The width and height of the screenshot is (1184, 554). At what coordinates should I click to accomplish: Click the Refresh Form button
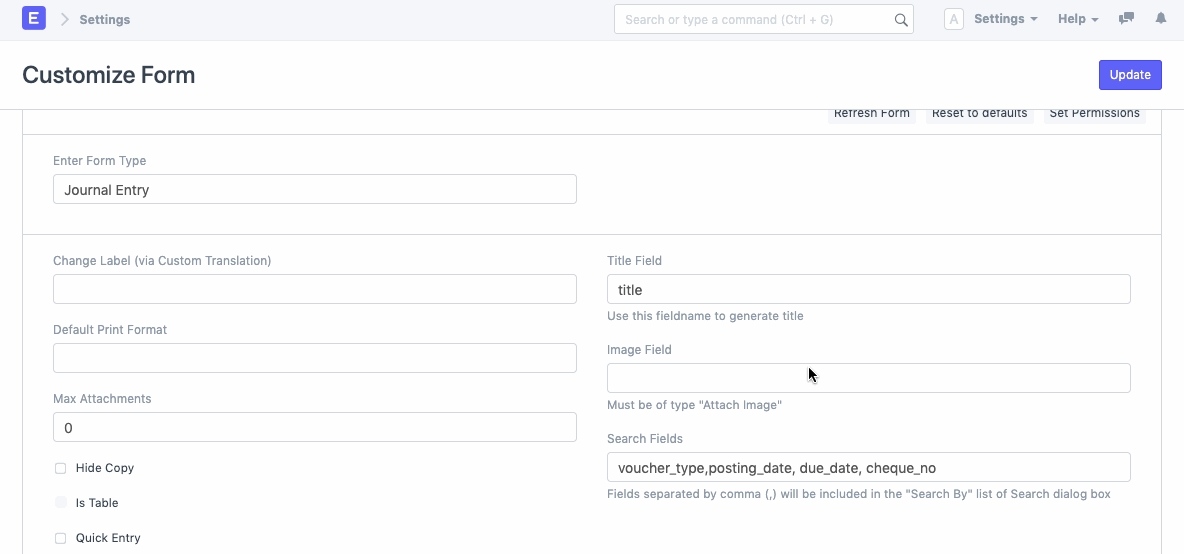(872, 114)
